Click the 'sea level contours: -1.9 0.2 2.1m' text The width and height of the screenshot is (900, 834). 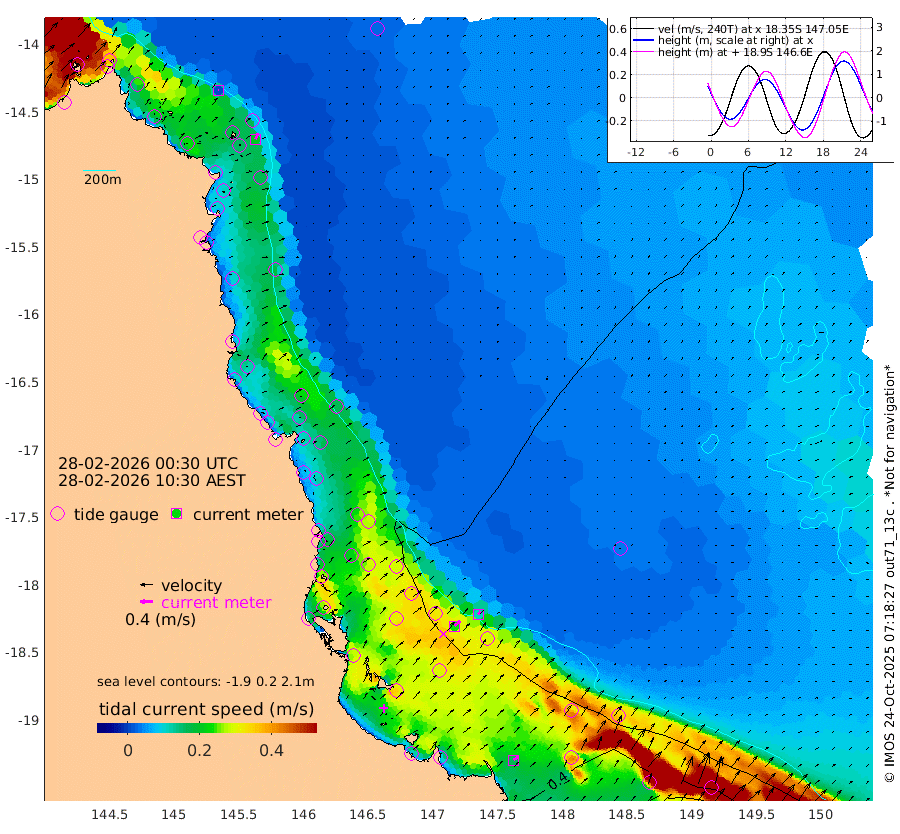(x=205, y=681)
